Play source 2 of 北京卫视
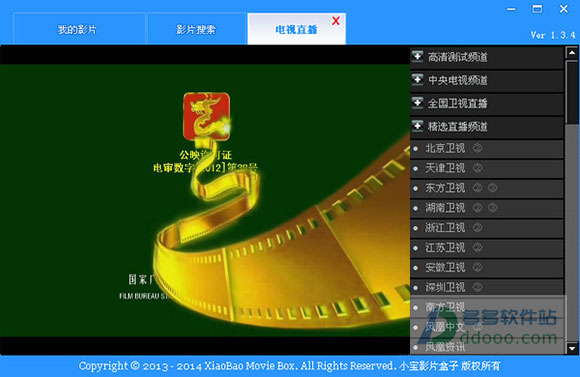 [478, 148]
